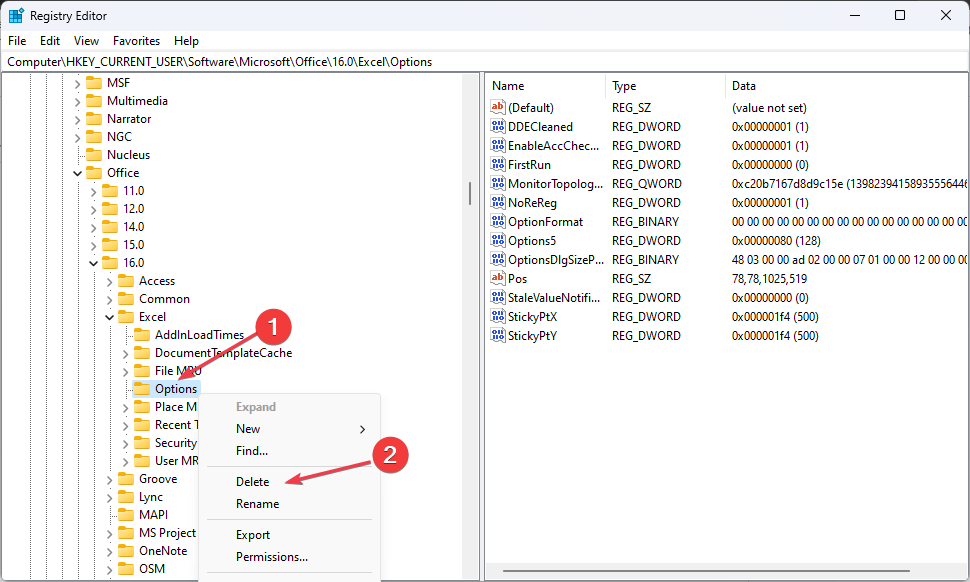The image size is (970, 582).
Task: Click the StickyPtY value icon
Action: click(x=498, y=336)
